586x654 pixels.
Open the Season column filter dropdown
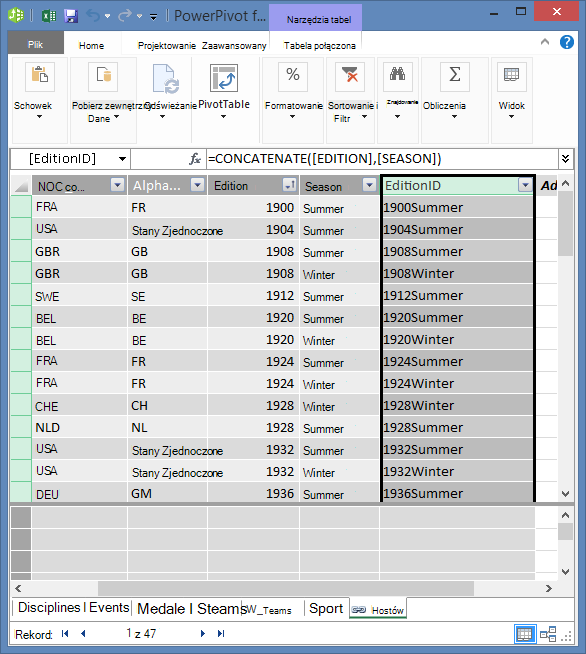(369, 185)
